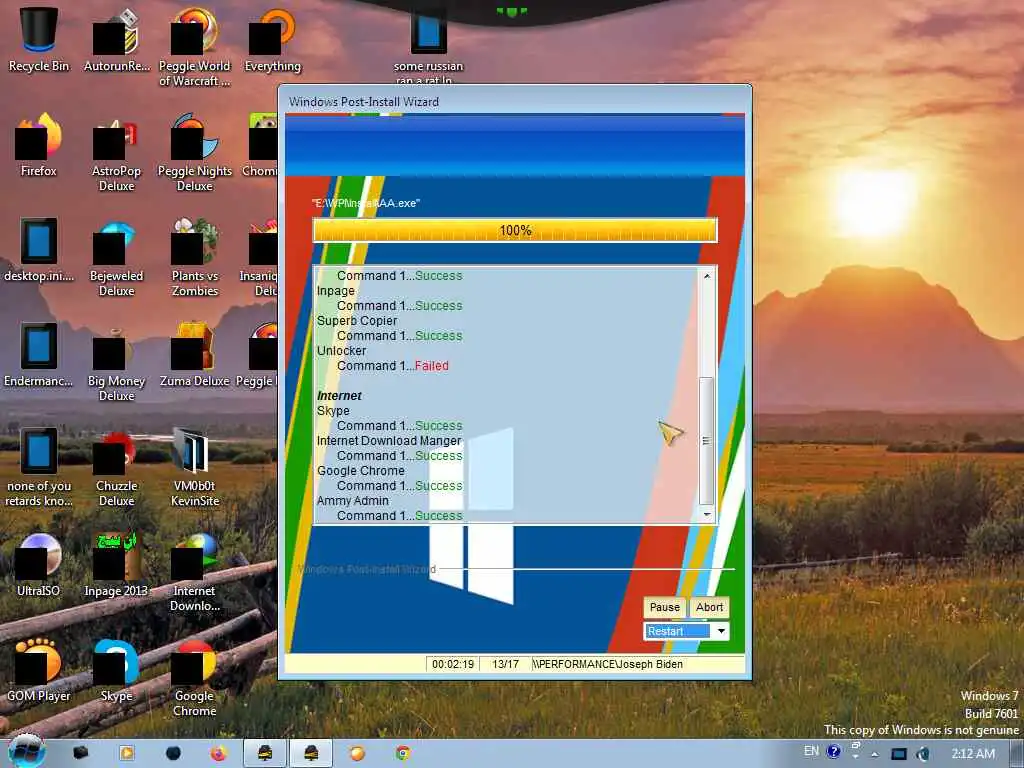
Task: Click 'Unlocker' in the install log
Action: pyautogui.click(x=342, y=351)
